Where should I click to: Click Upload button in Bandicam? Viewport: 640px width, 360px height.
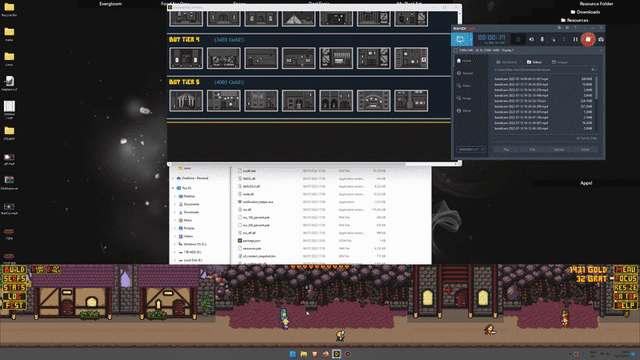(x=558, y=149)
